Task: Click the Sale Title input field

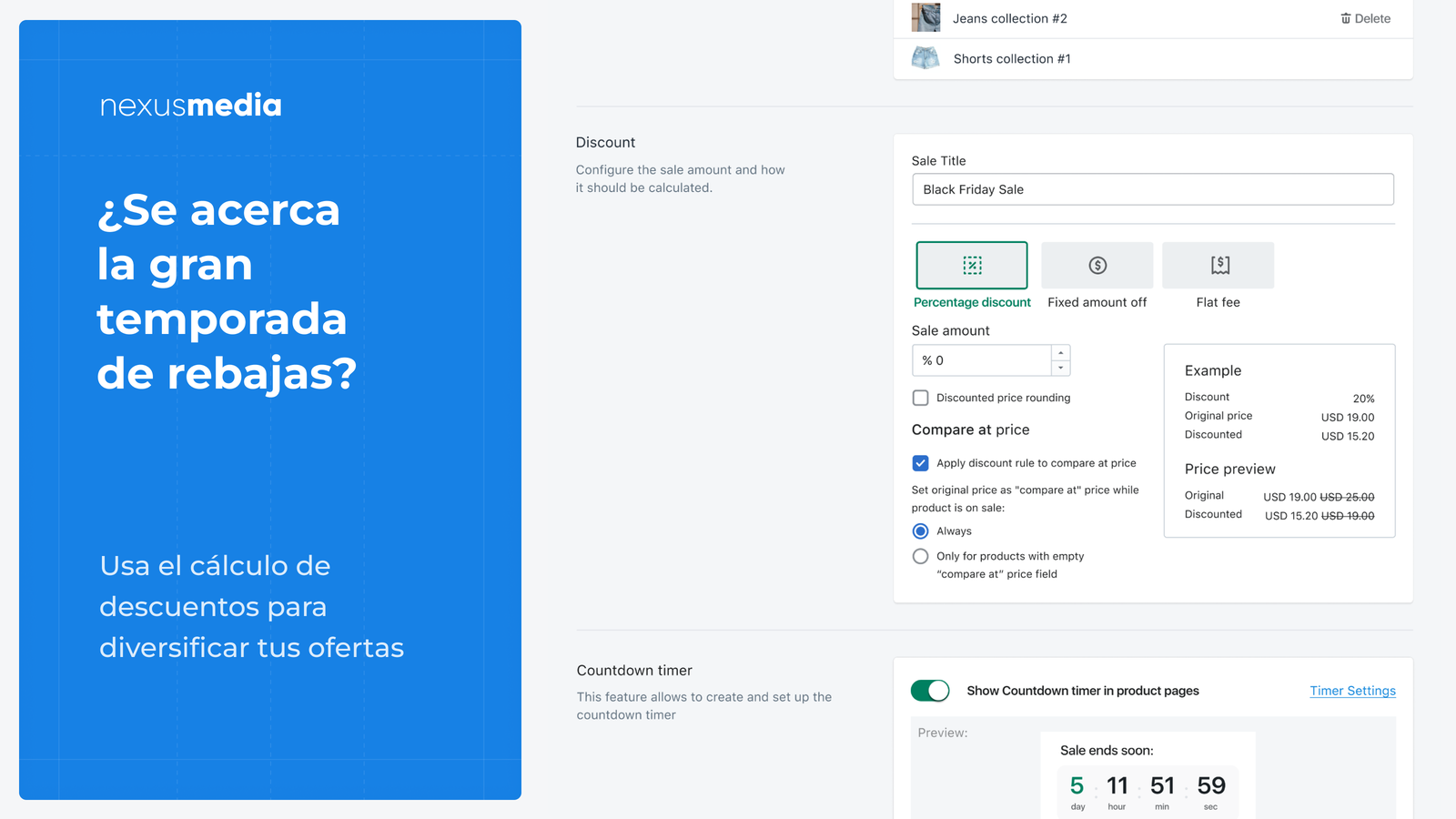Action: click(x=1153, y=189)
